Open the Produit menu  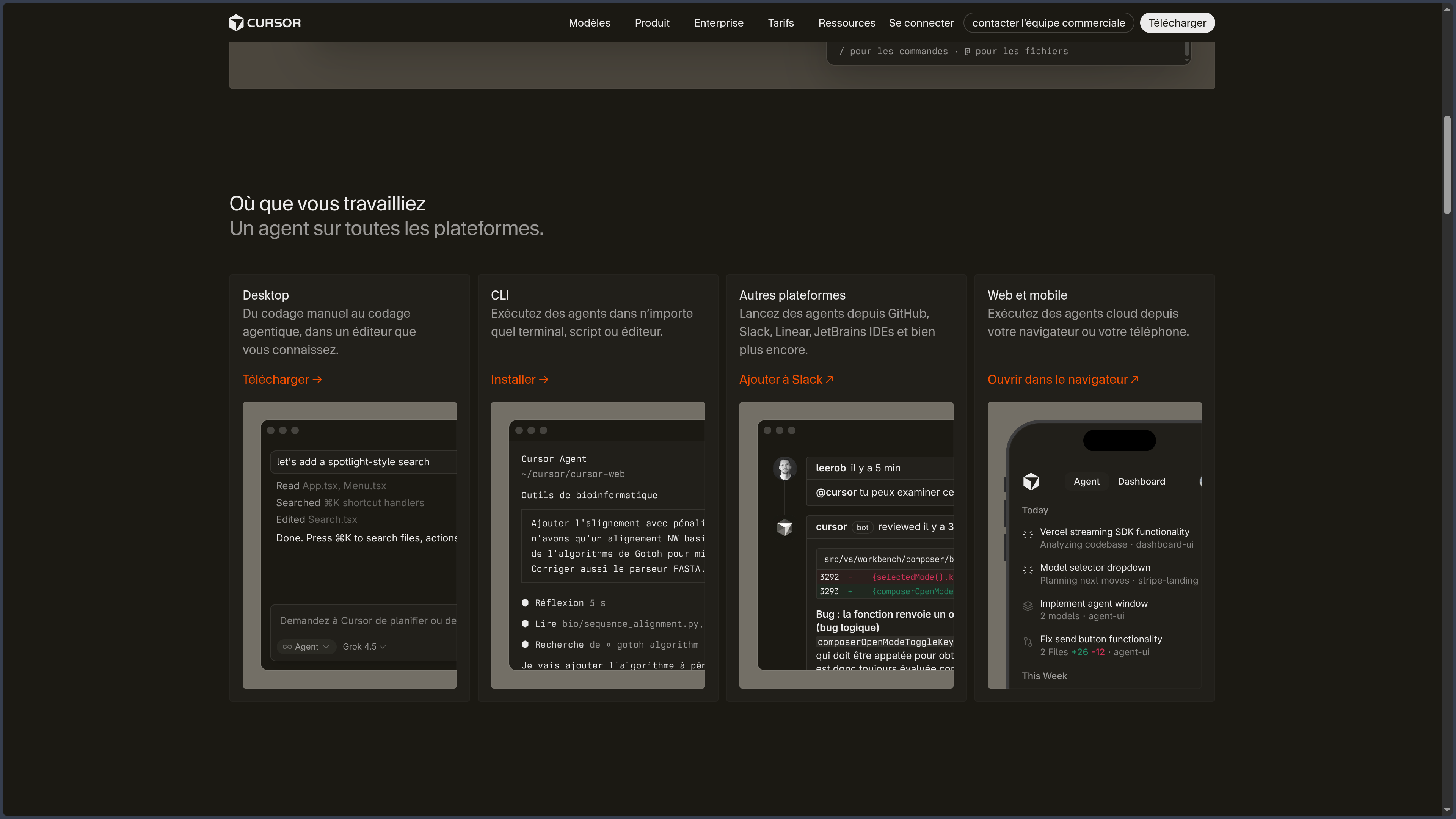pos(652,23)
